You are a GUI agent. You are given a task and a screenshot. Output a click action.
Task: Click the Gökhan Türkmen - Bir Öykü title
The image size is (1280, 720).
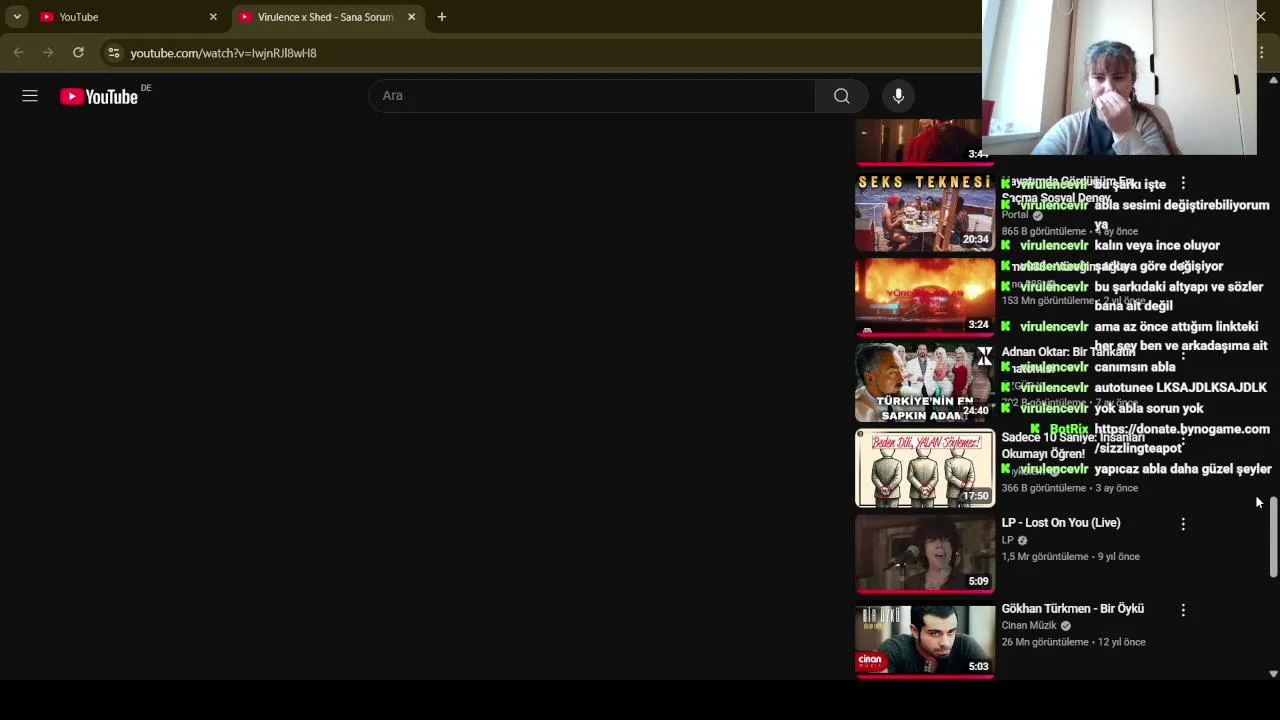coord(1073,608)
